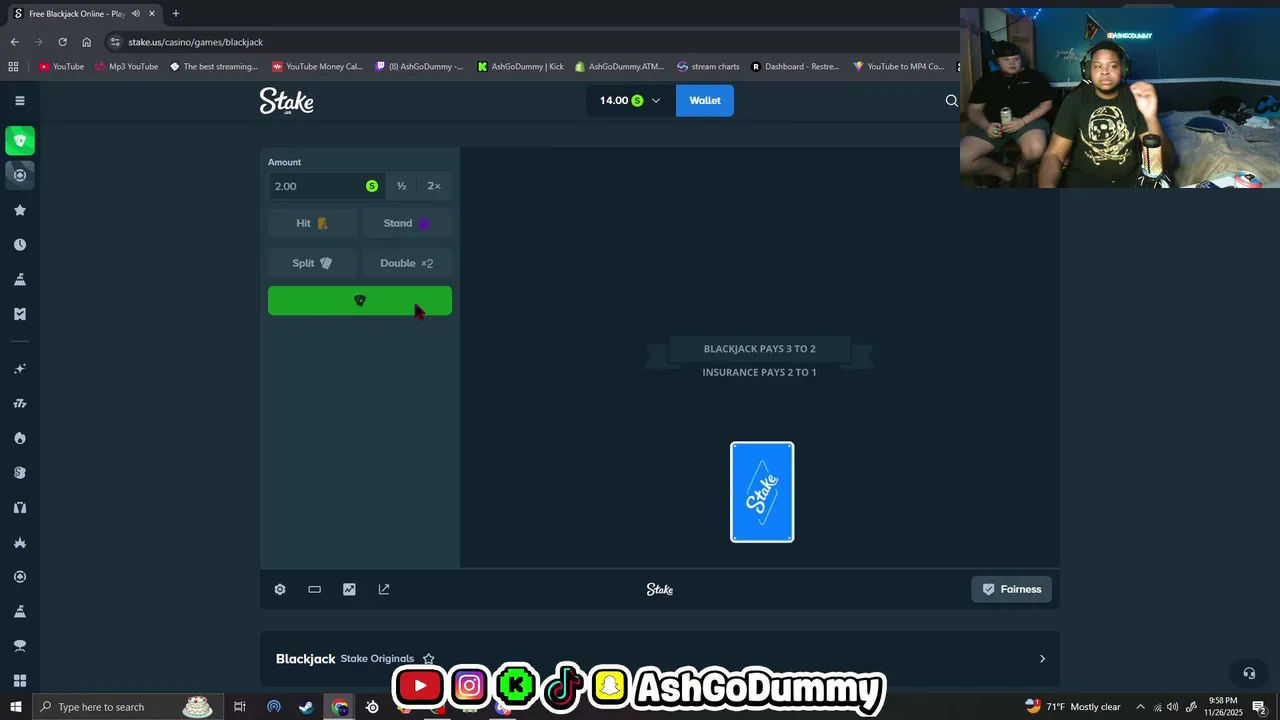
Task: Focus the bet Amount field
Action: pyautogui.click(x=326, y=186)
